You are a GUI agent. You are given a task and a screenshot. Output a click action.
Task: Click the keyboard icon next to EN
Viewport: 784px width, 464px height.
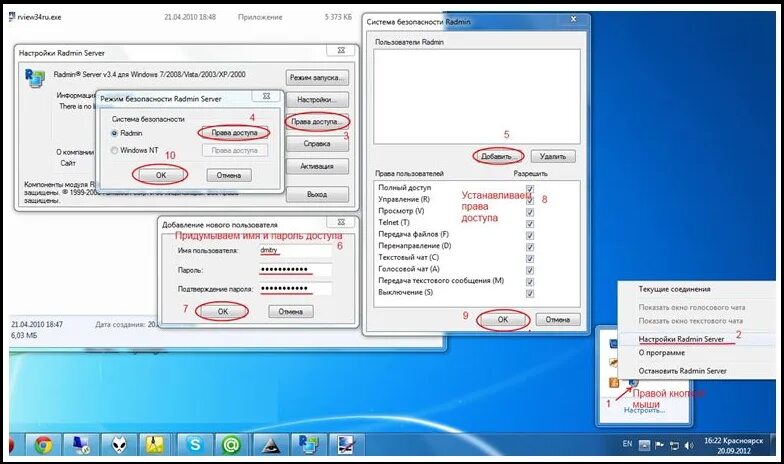tap(644, 445)
